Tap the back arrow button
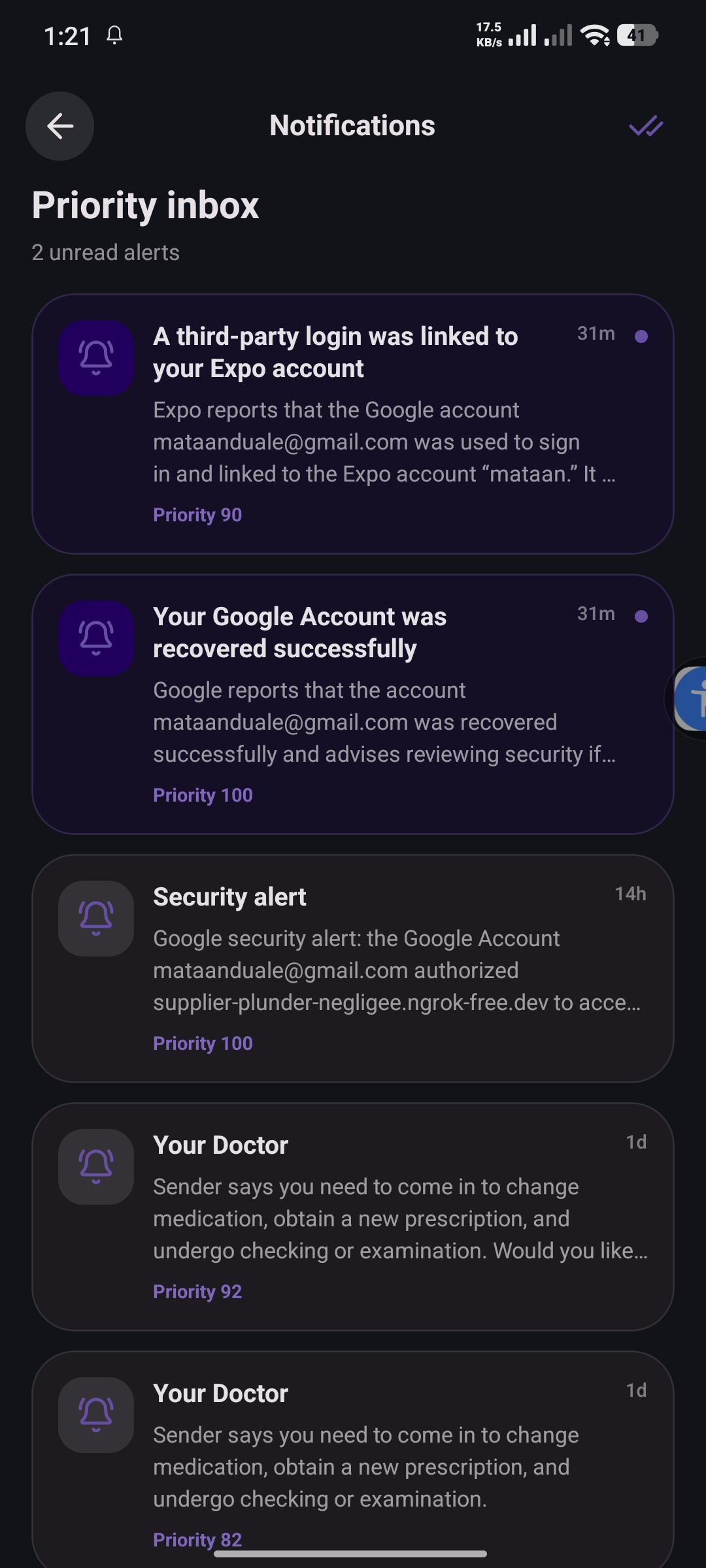 [59, 126]
